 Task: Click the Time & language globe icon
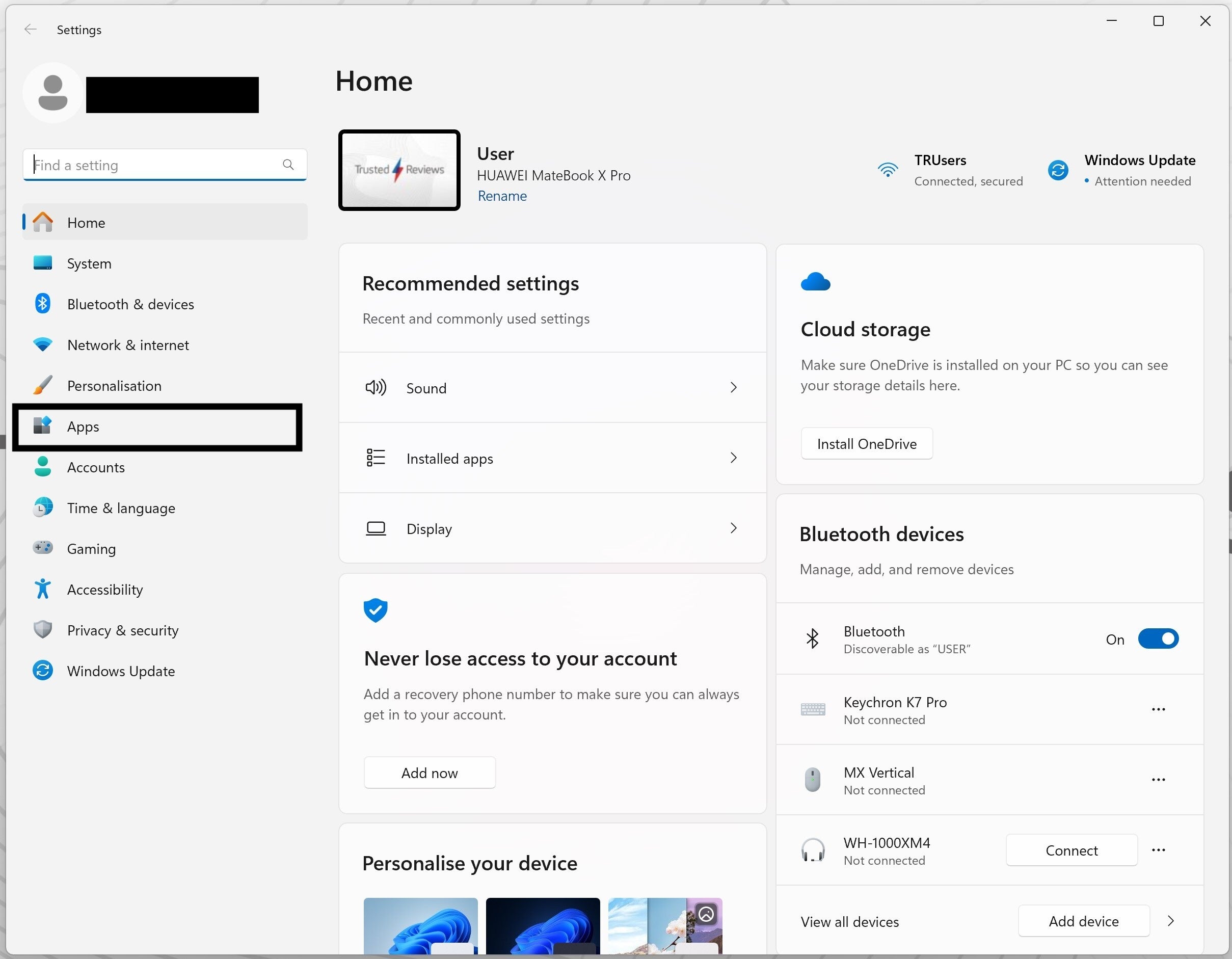pyautogui.click(x=43, y=508)
